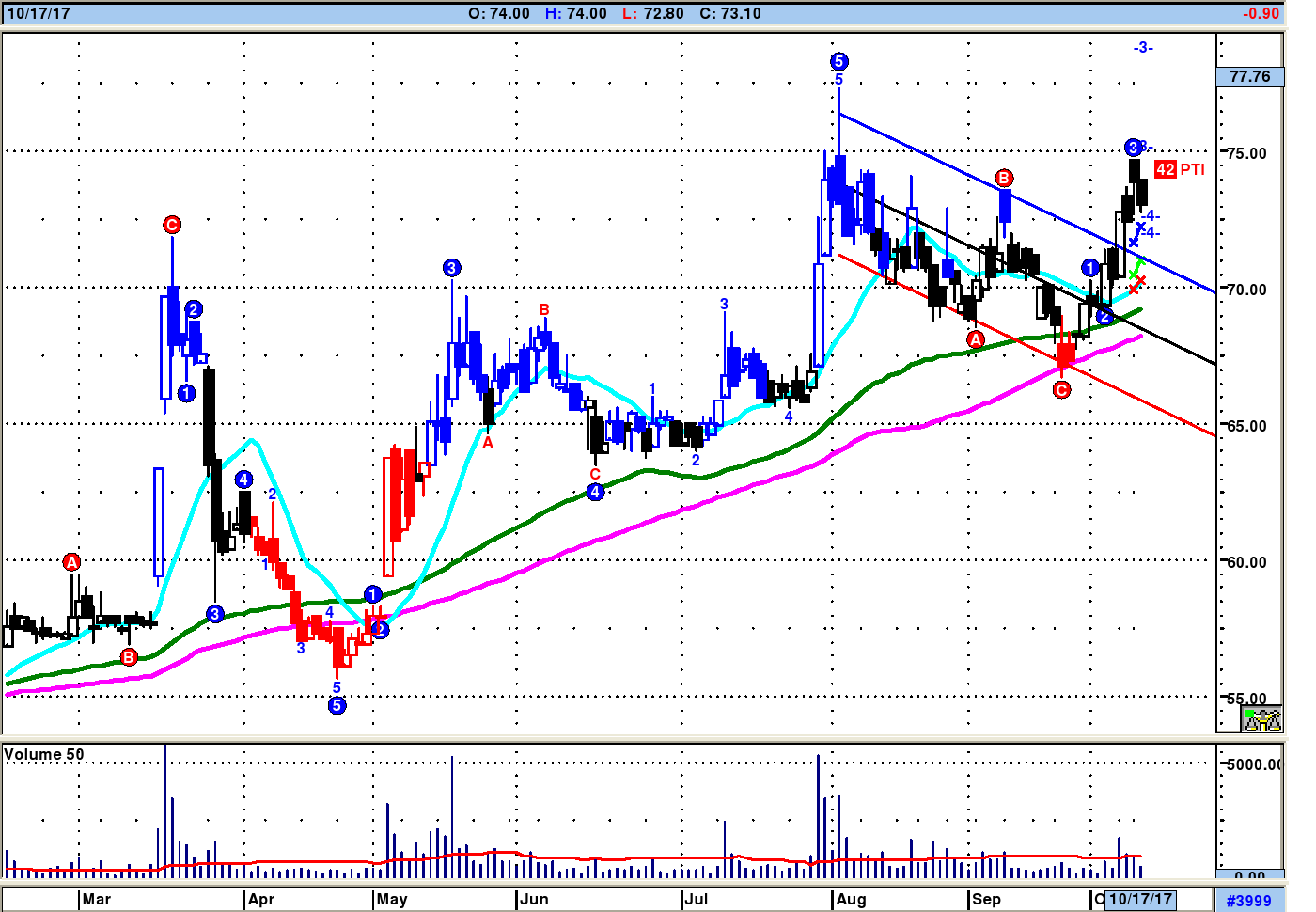Click the Volume 50 indicator label
This screenshot has width=1316, height=912.
click(44, 754)
